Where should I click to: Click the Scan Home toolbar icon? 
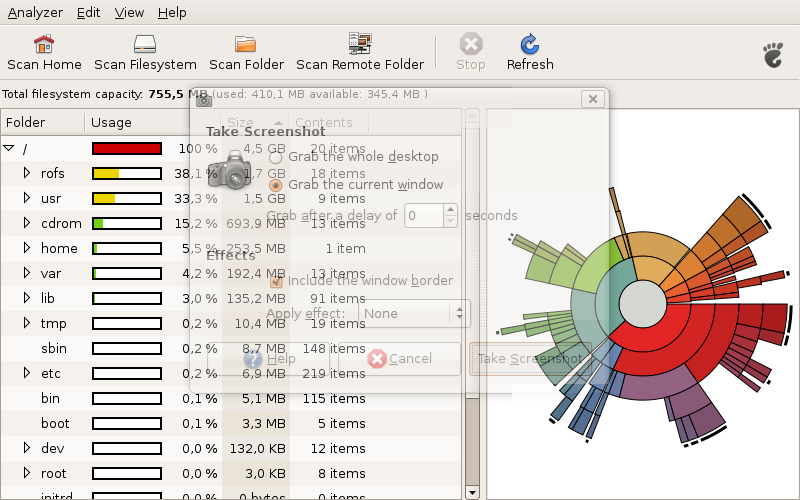click(x=44, y=44)
